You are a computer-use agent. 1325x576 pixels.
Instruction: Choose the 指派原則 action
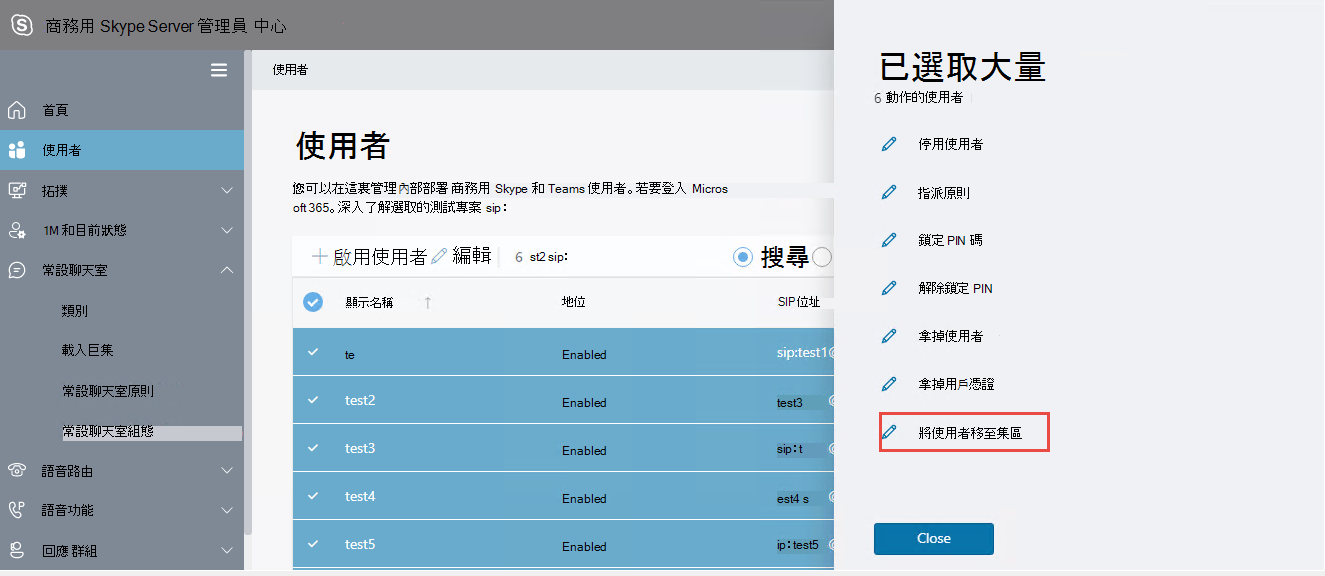(x=944, y=192)
